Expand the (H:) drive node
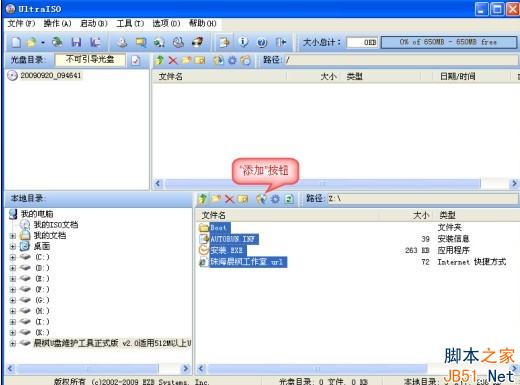The height and width of the screenshot is (385, 520). click(13, 311)
